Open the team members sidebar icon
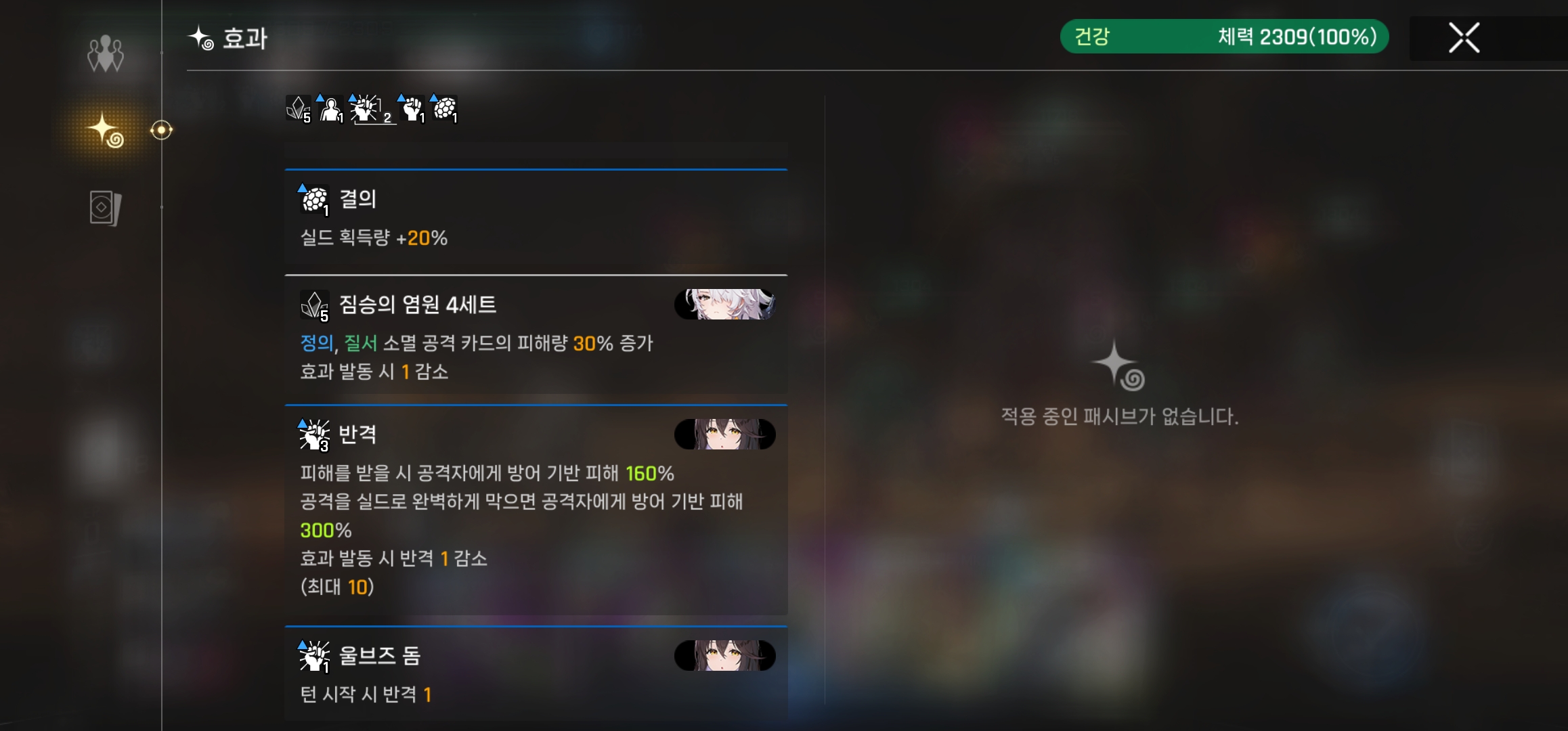The image size is (1568, 731). tap(106, 54)
